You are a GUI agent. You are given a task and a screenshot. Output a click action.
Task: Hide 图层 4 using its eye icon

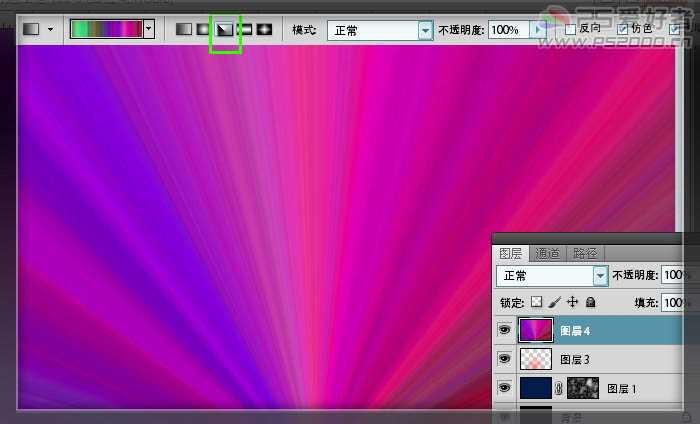tap(504, 330)
